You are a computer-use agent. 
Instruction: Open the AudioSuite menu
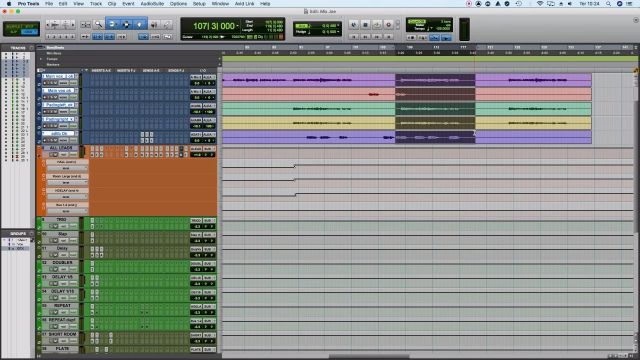click(152, 4)
